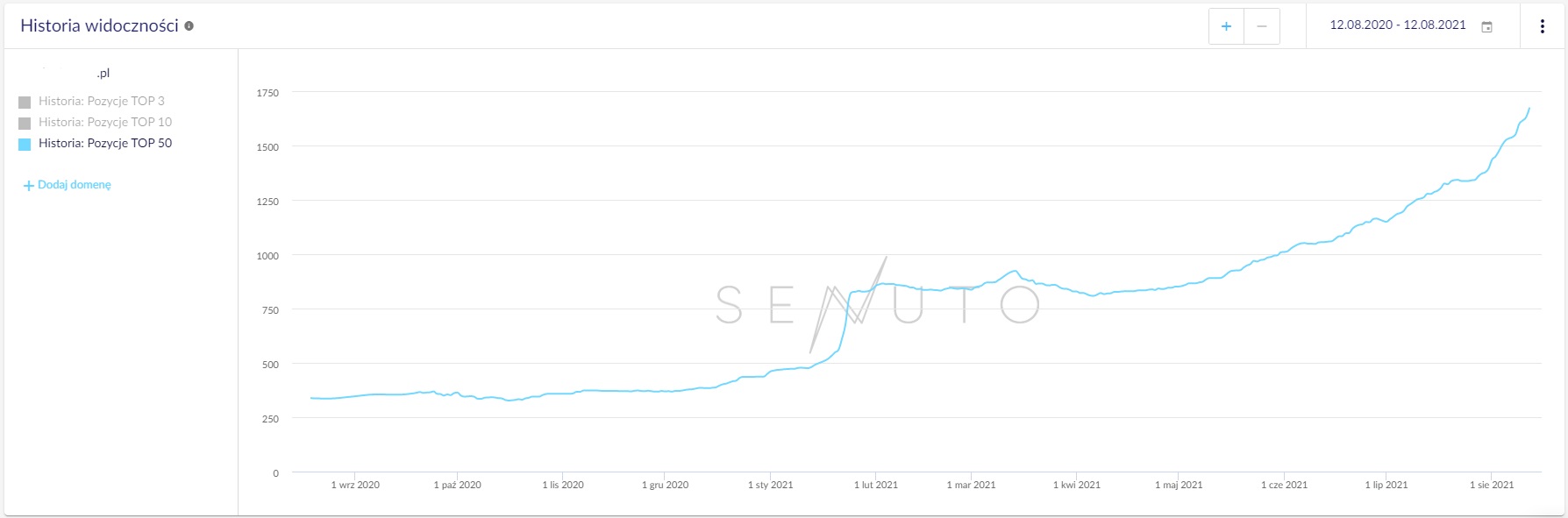Open the three-dot options menu

pyautogui.click(x=1543, y=26)
